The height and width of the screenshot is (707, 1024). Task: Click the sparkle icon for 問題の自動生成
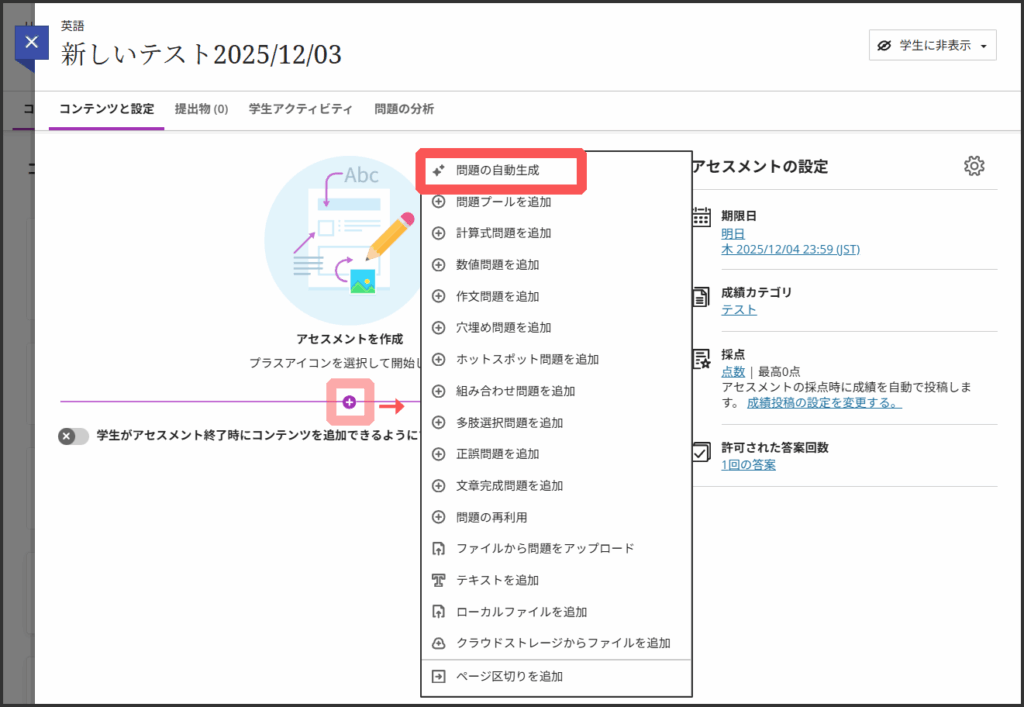pos(438,170)
